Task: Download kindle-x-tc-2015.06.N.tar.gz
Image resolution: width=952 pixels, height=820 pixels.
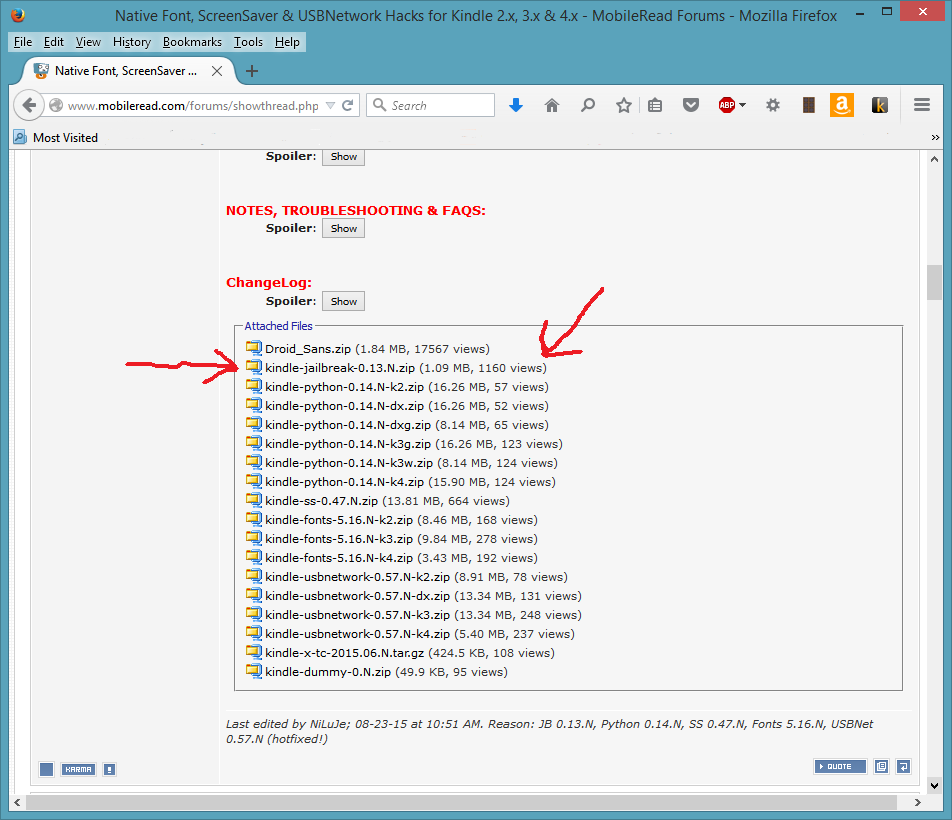Action: [345, 653]
